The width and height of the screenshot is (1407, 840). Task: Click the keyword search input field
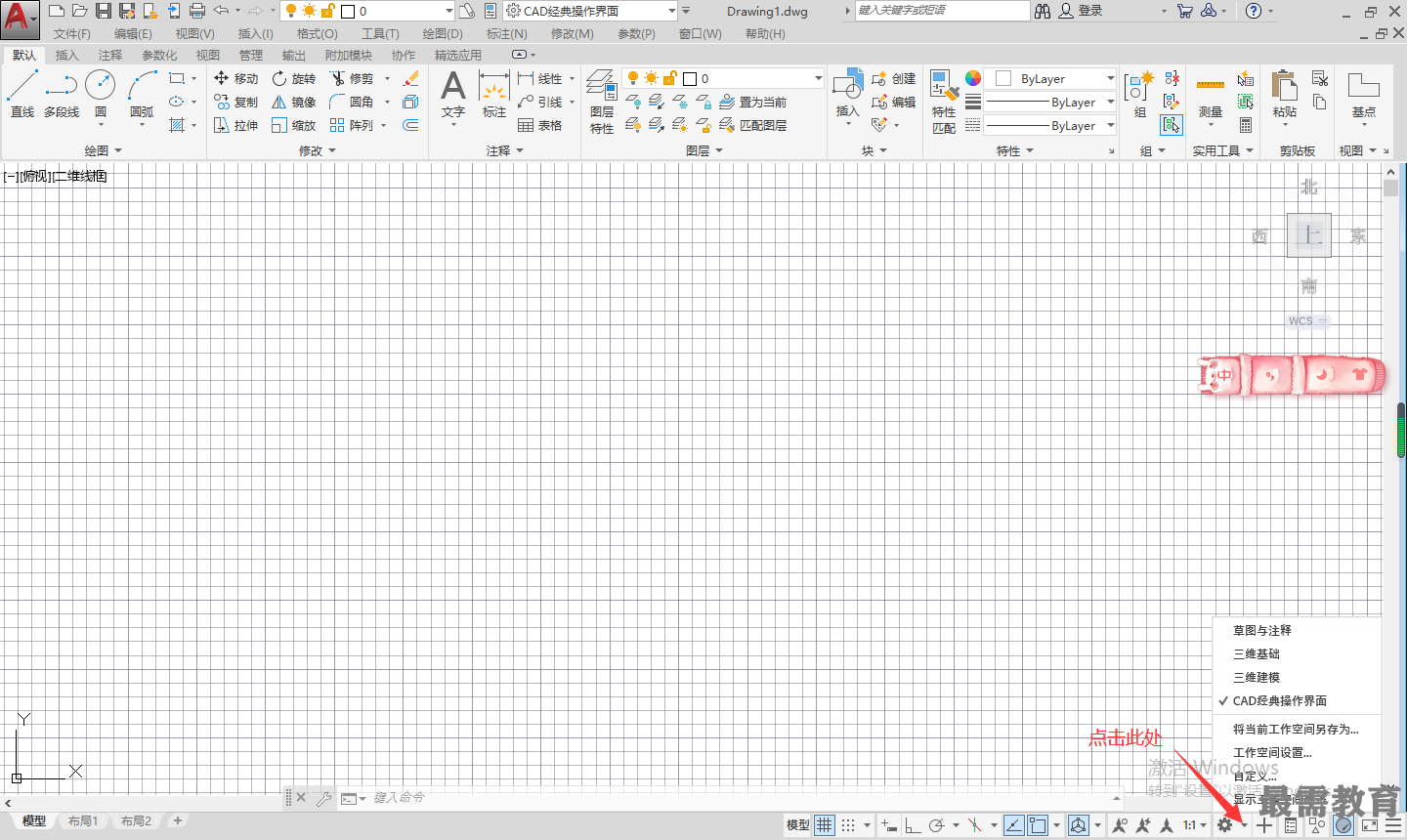click(x=942, y=11)
